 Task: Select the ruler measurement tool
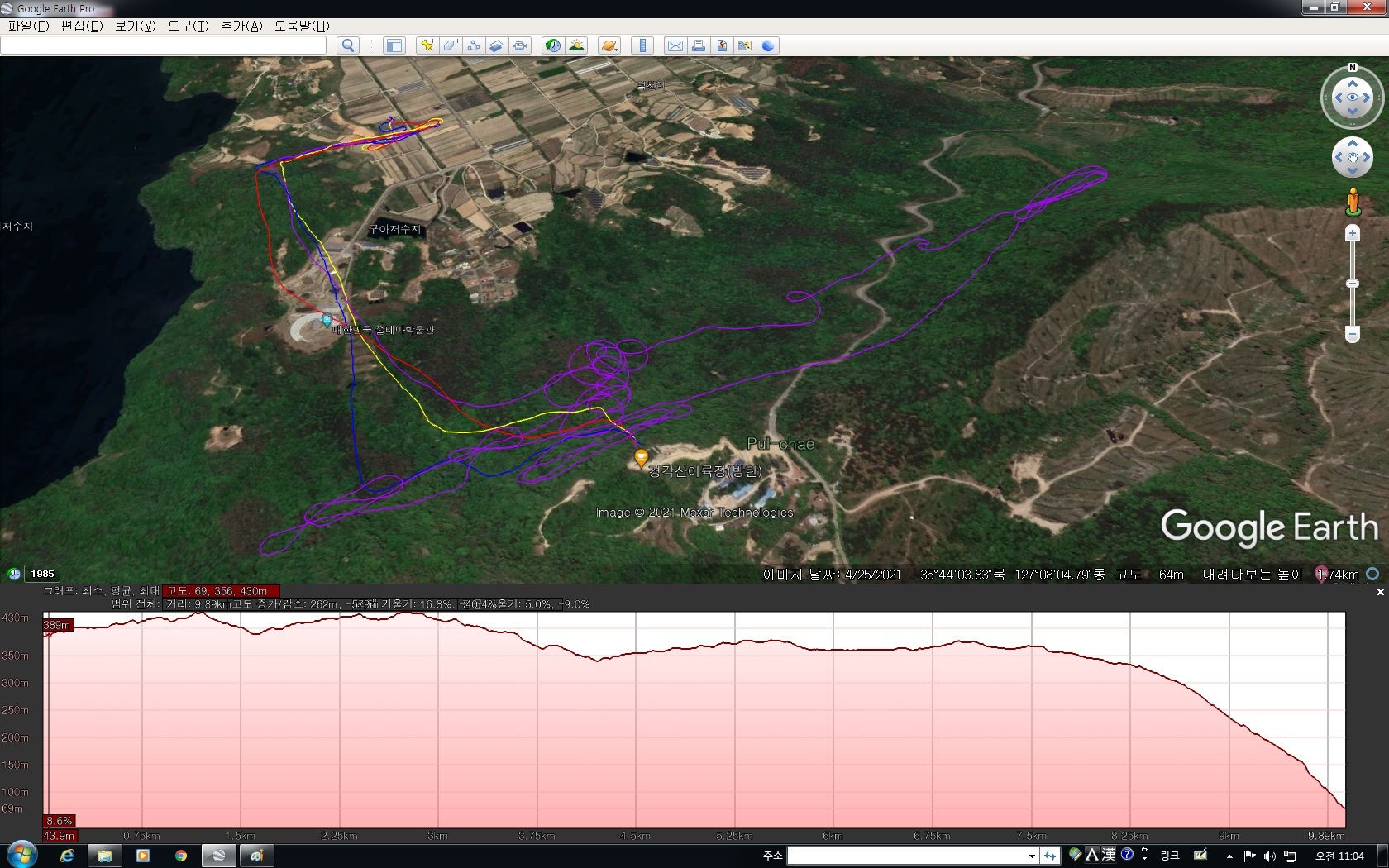pyautogui.click(x=642, y=45)
